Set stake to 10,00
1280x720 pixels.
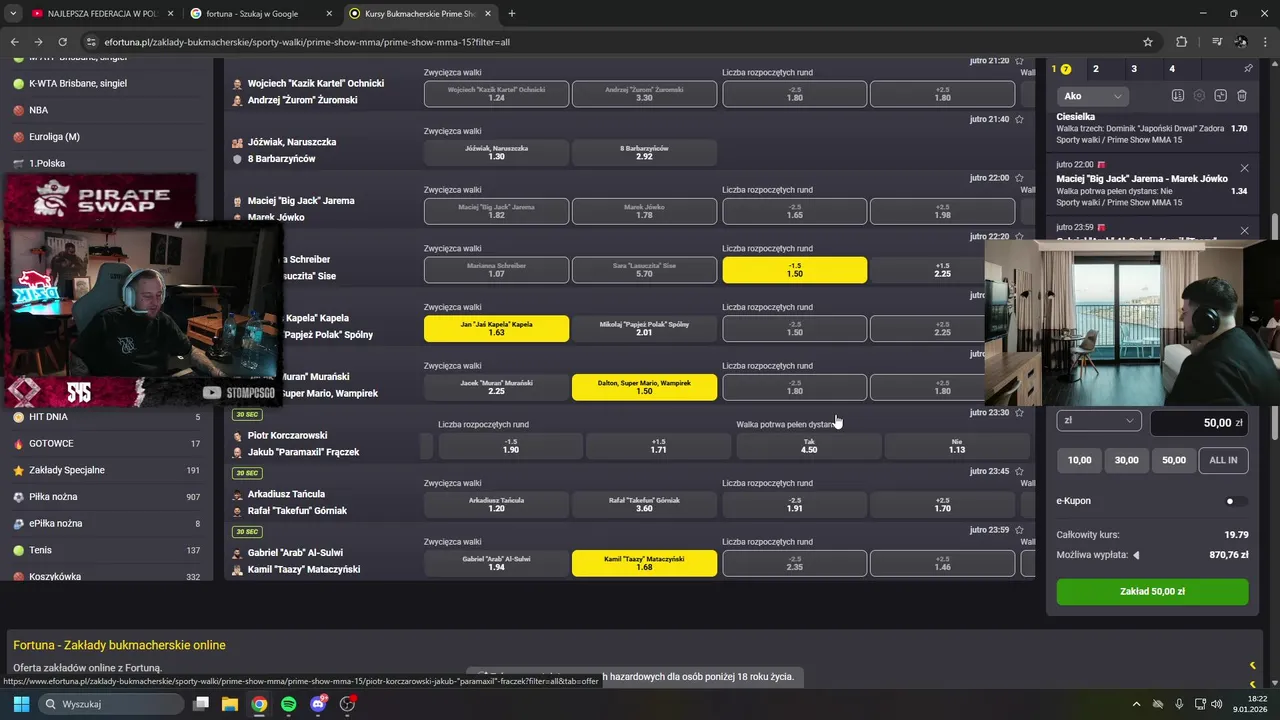pos(1079,460)
